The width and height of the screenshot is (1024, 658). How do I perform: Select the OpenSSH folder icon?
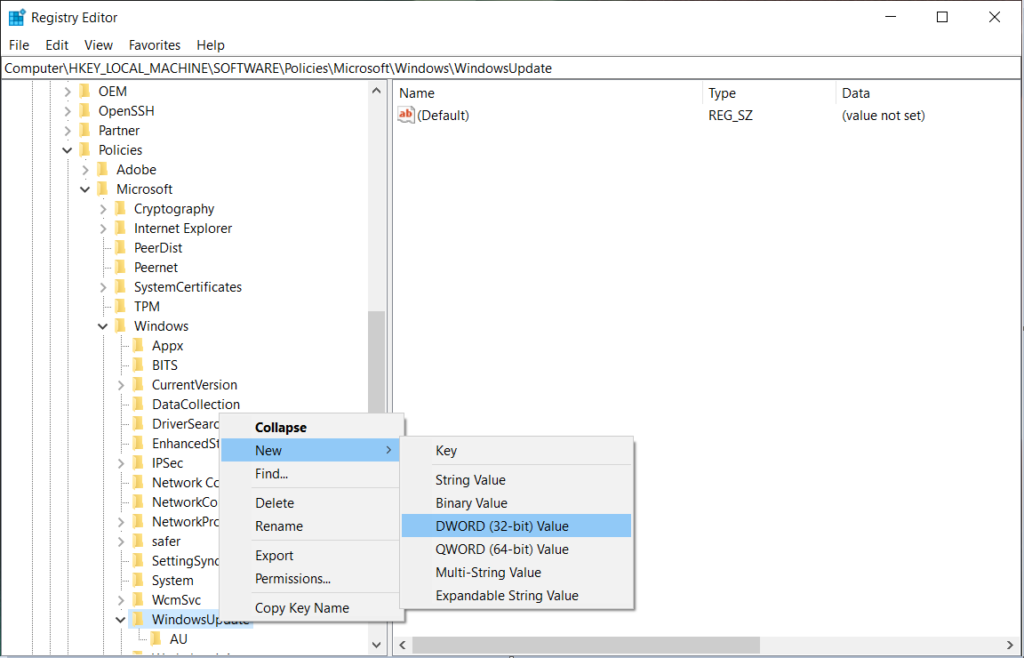pyautogui.click(x=85, y=111)
